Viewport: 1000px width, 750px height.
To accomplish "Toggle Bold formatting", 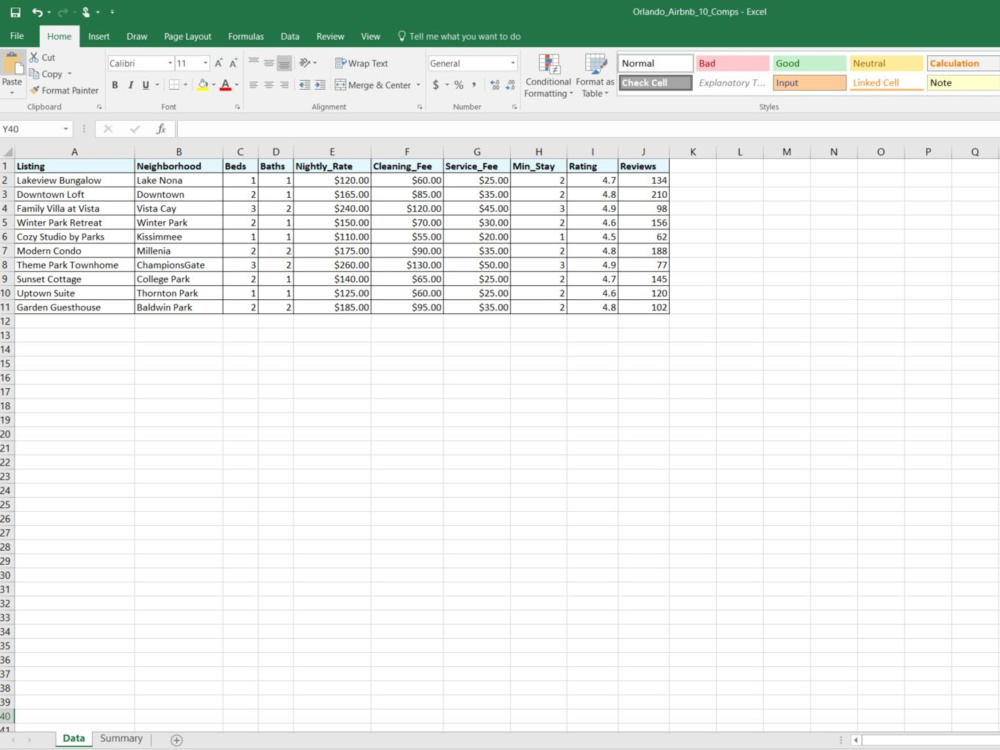I will 115,85.
